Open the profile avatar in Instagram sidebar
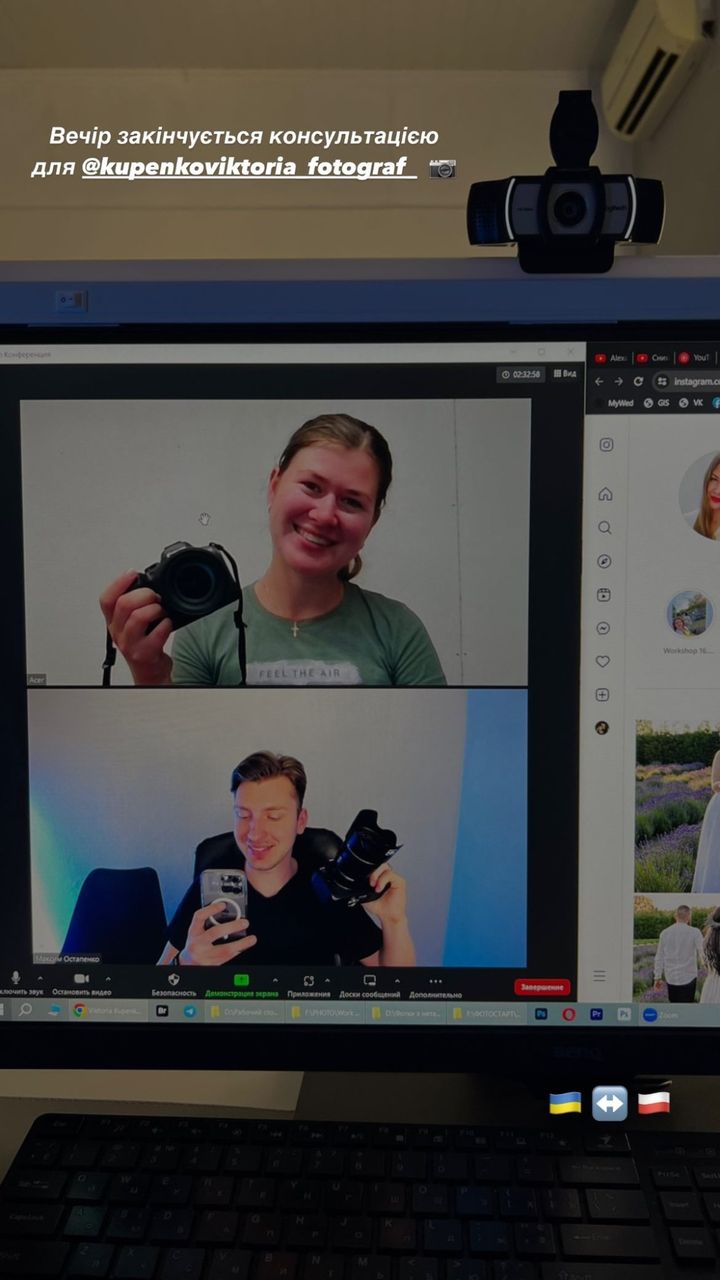The image size is (720, 1280). 602,727
